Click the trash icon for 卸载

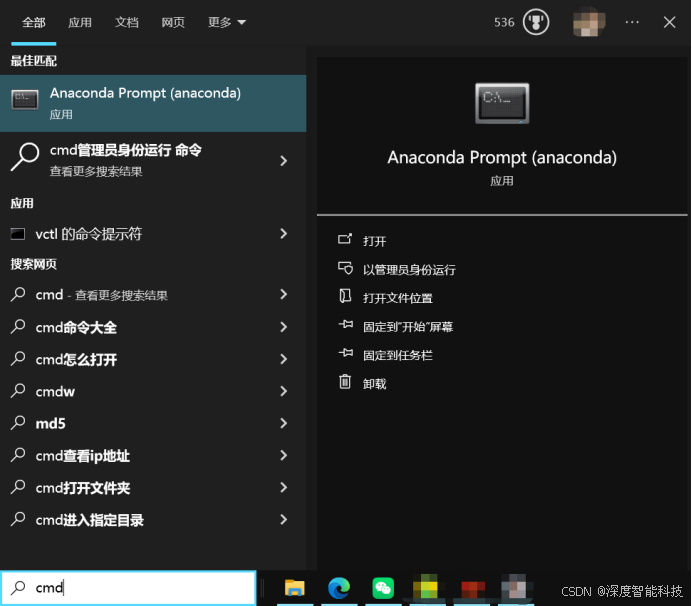[345, 382]
